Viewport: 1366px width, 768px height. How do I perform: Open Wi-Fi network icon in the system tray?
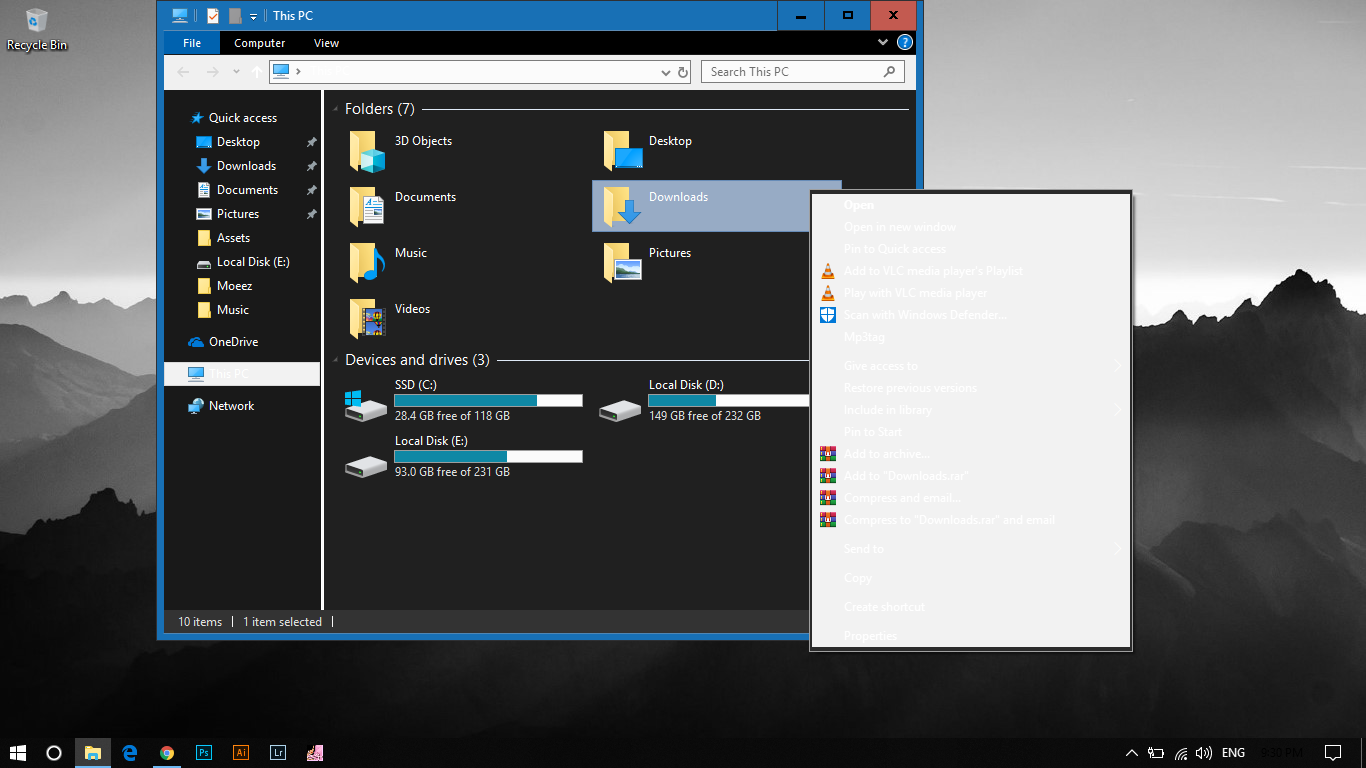point(1180,752)
